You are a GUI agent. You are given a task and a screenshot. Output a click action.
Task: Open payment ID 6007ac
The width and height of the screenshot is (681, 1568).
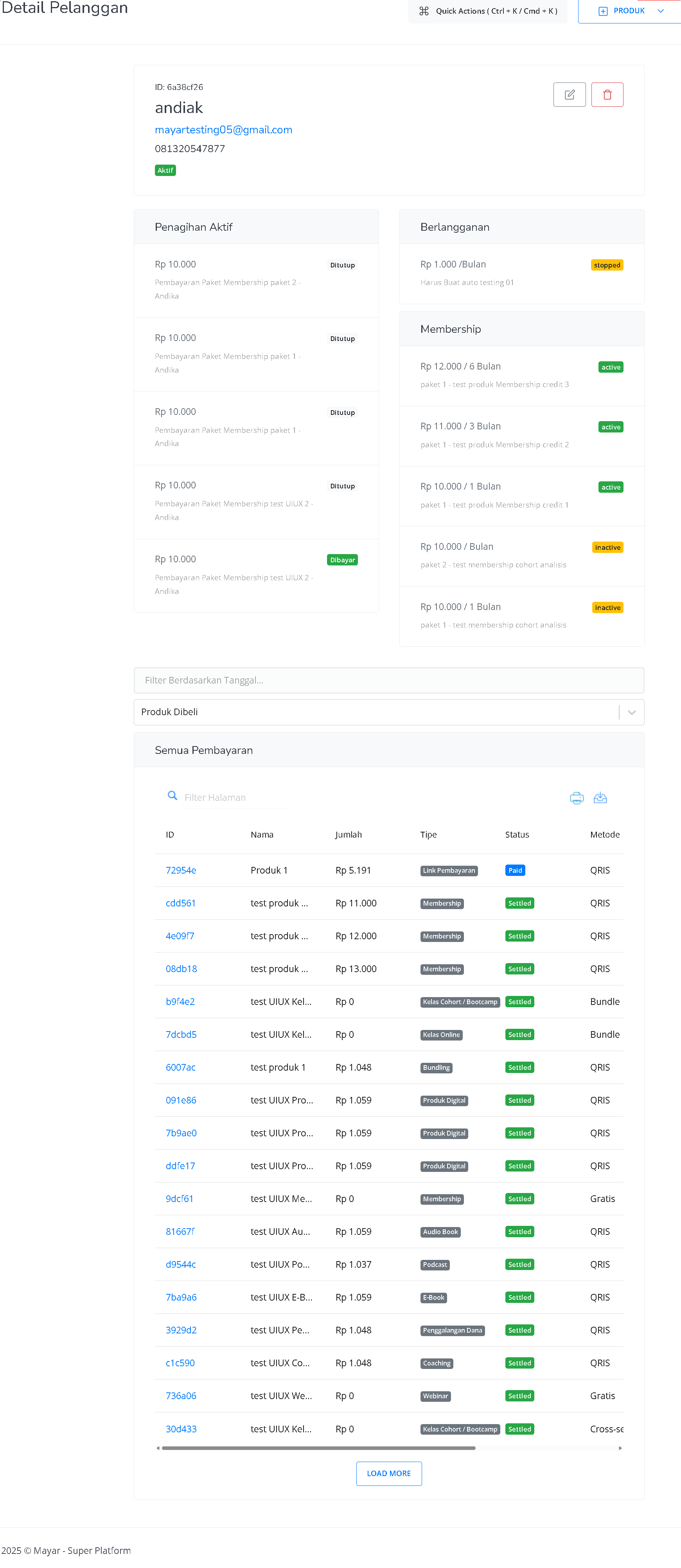[181, 1067]
